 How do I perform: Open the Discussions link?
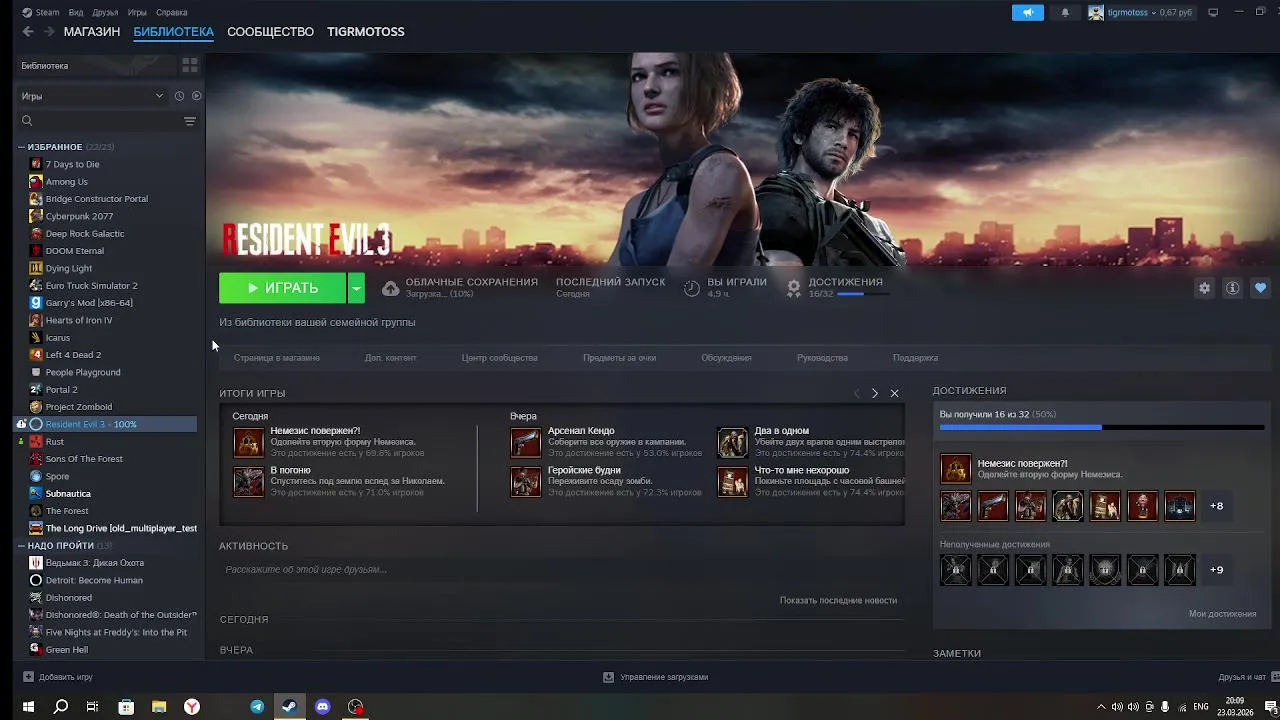pyautogui.click(x=726, y=358)
